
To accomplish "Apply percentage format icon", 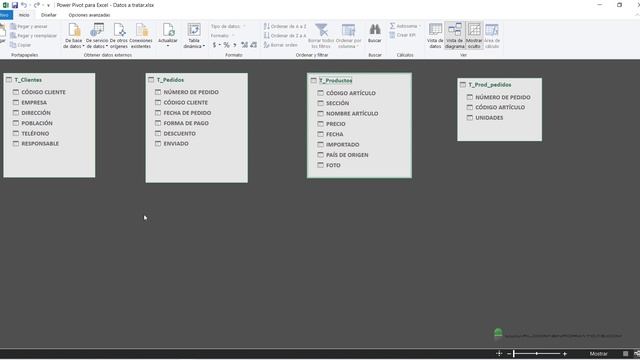I will [227, 45].
